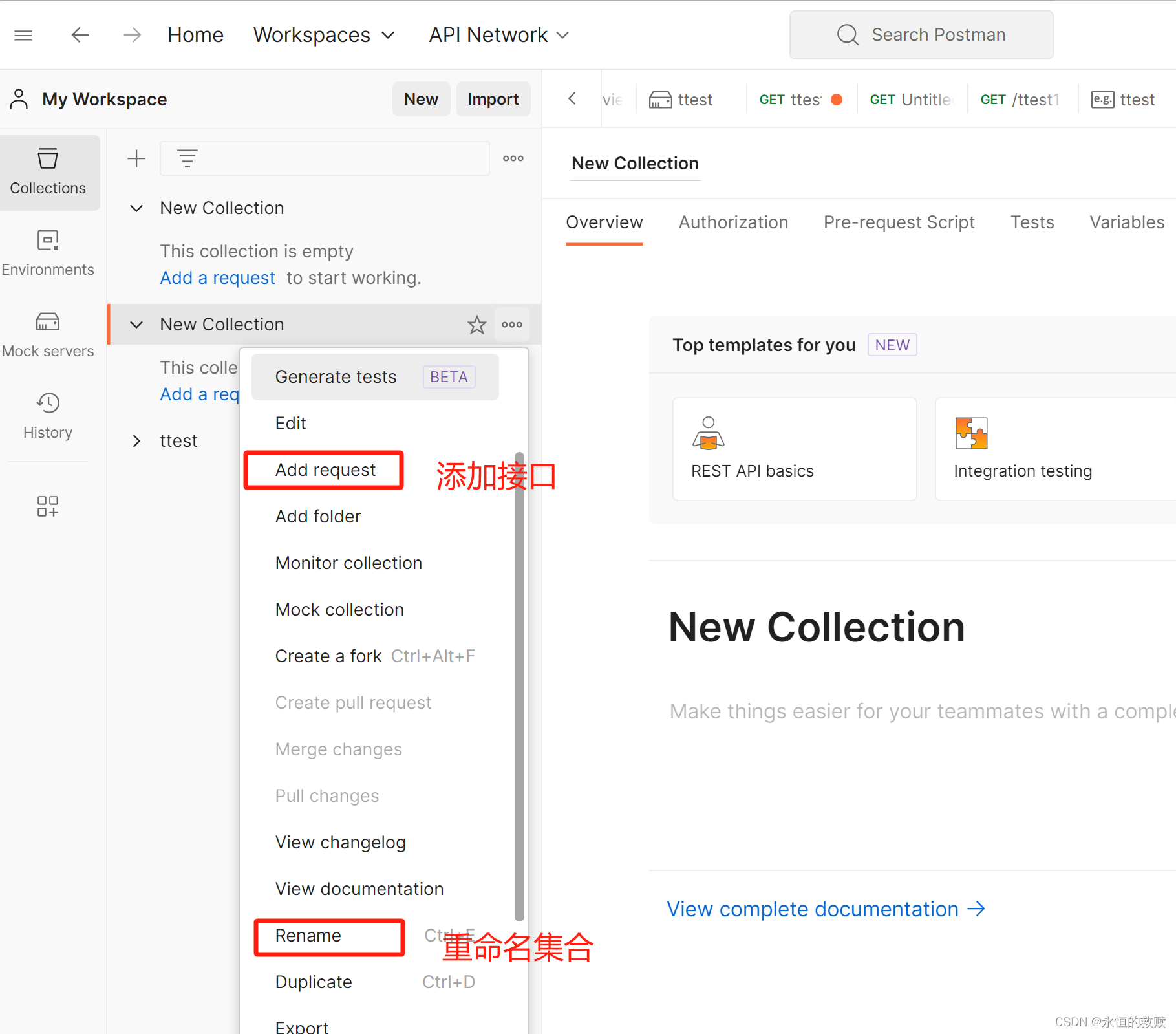Open the REST API basics template card
The image size is (1176, 1034).
point(795,449)
